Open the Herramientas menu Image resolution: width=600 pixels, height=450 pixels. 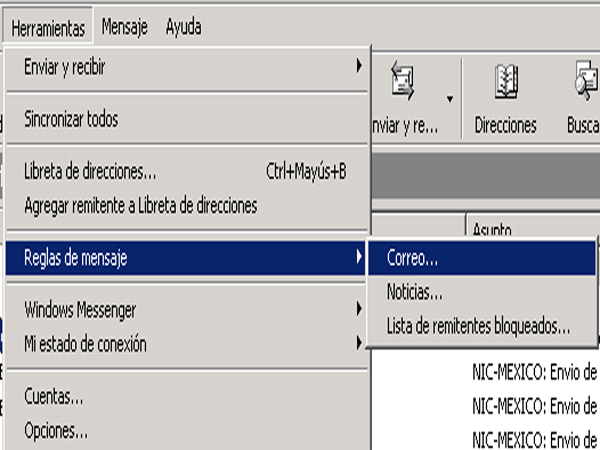pos(48,28)
